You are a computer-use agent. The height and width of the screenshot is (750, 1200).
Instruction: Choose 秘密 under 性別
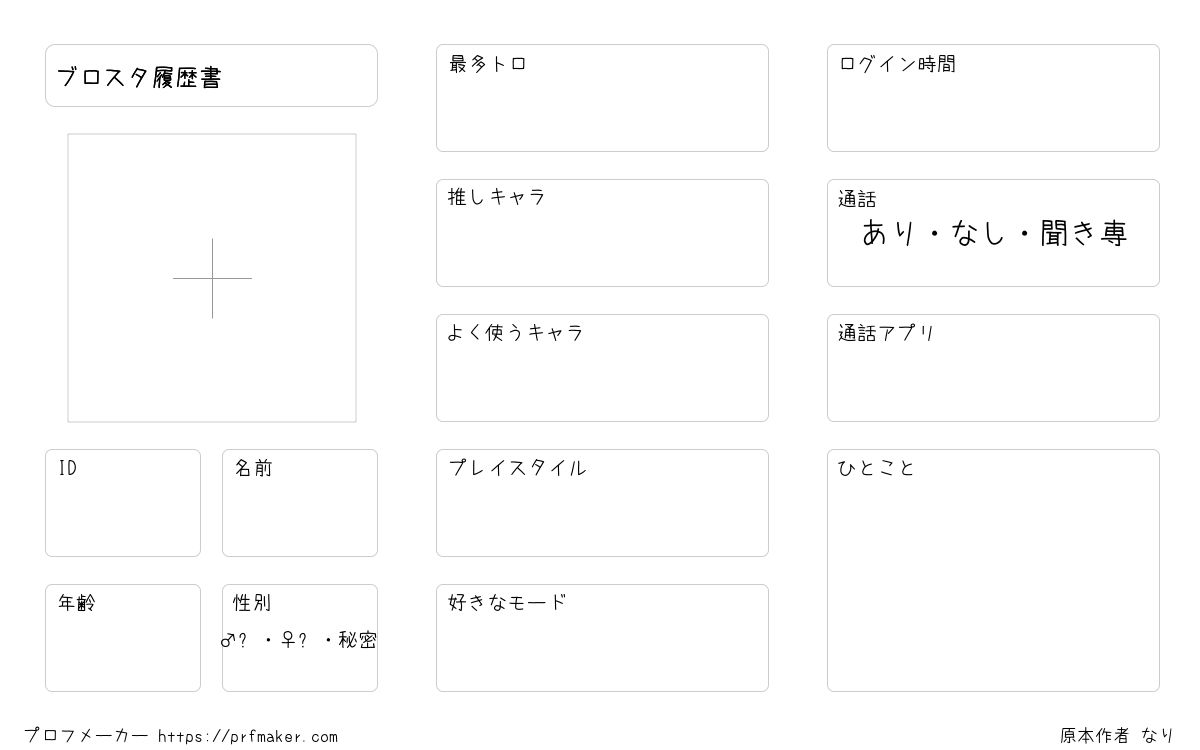357,640
